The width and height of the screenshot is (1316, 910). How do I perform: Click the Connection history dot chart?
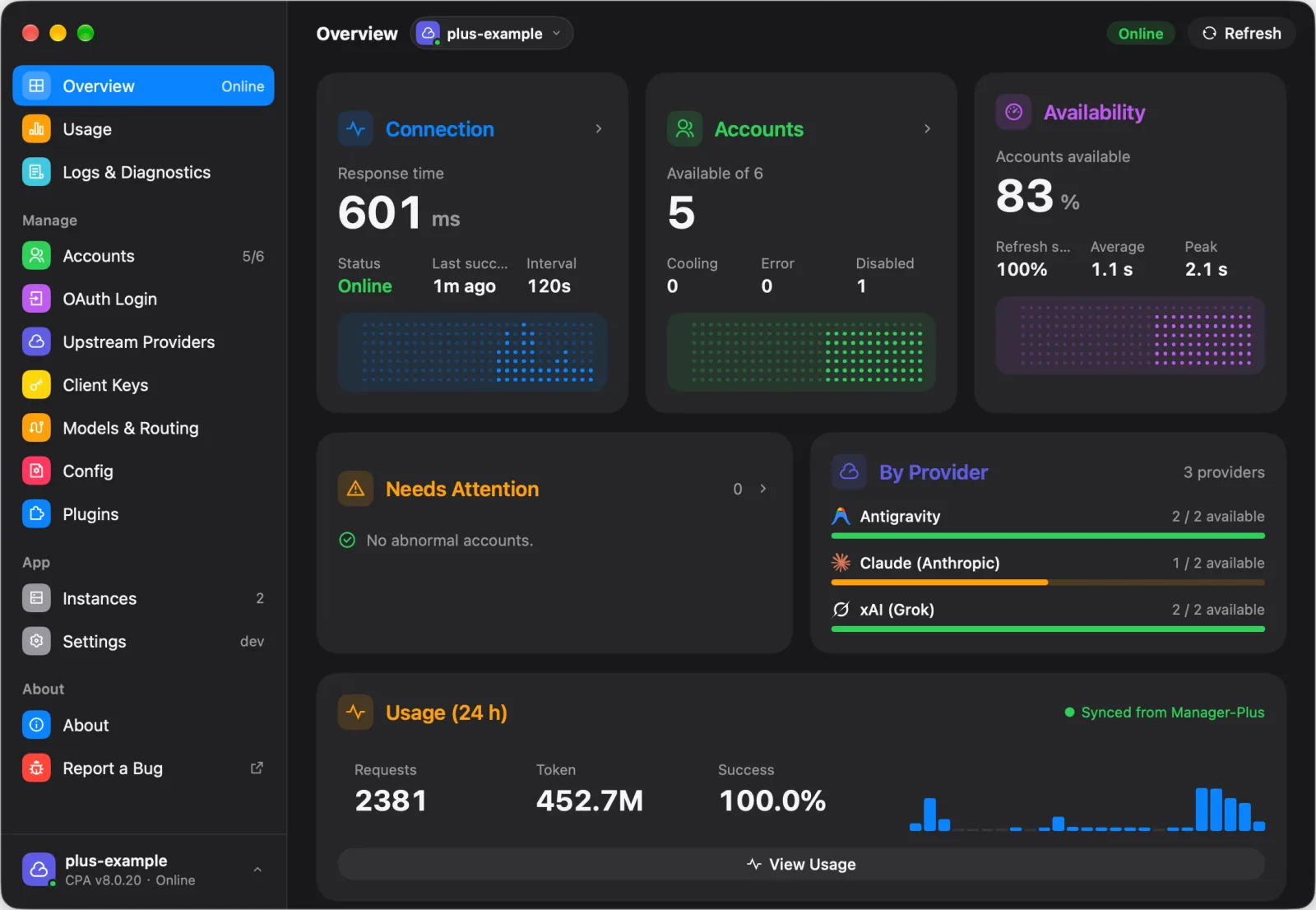coord(472,352)
